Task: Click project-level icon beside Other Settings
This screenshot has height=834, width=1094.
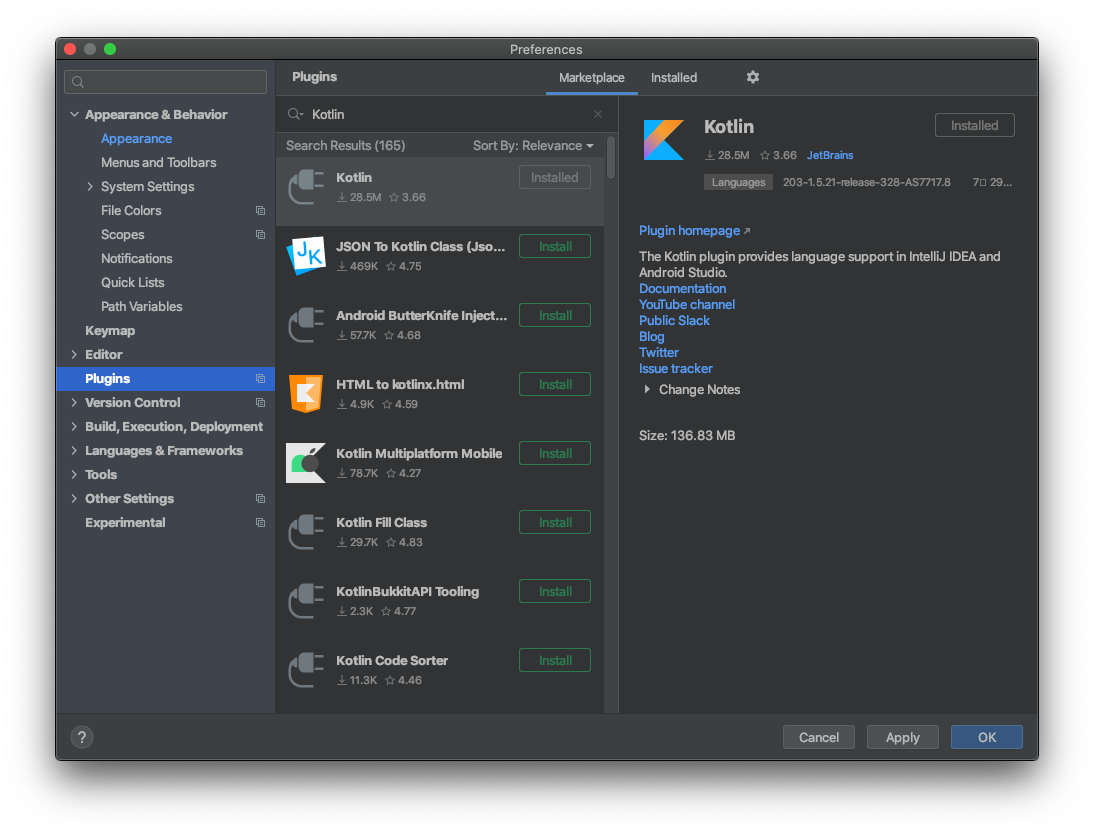Action: [x=260, y=498]
